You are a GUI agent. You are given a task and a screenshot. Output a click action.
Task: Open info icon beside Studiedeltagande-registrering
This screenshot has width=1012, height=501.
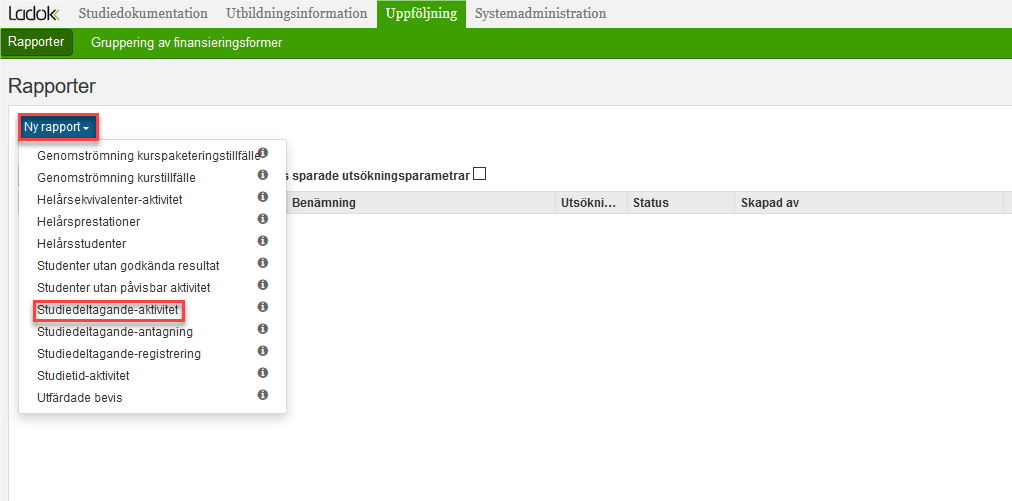263,351
